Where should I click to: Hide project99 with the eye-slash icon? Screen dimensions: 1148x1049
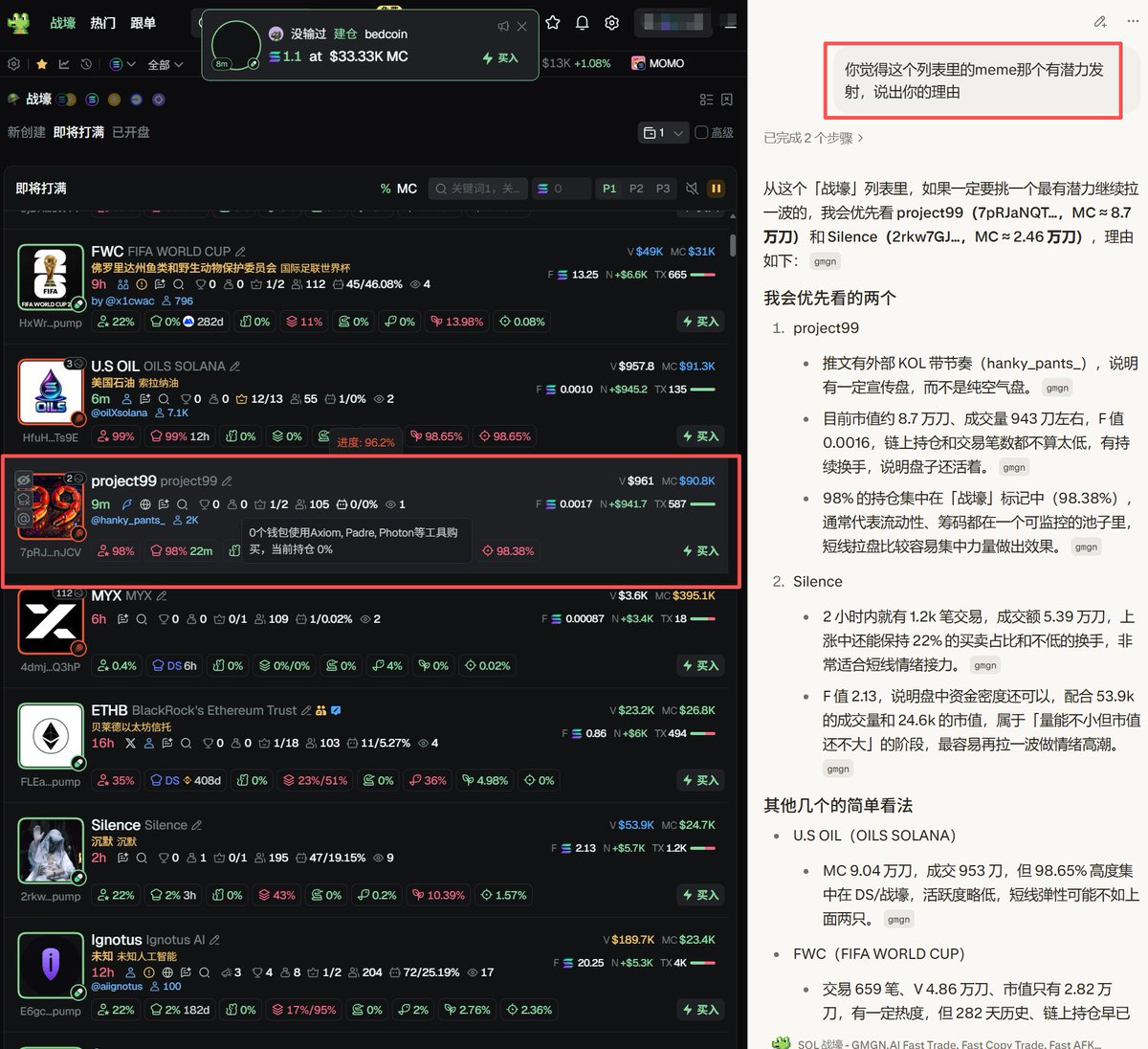[24, 480]
